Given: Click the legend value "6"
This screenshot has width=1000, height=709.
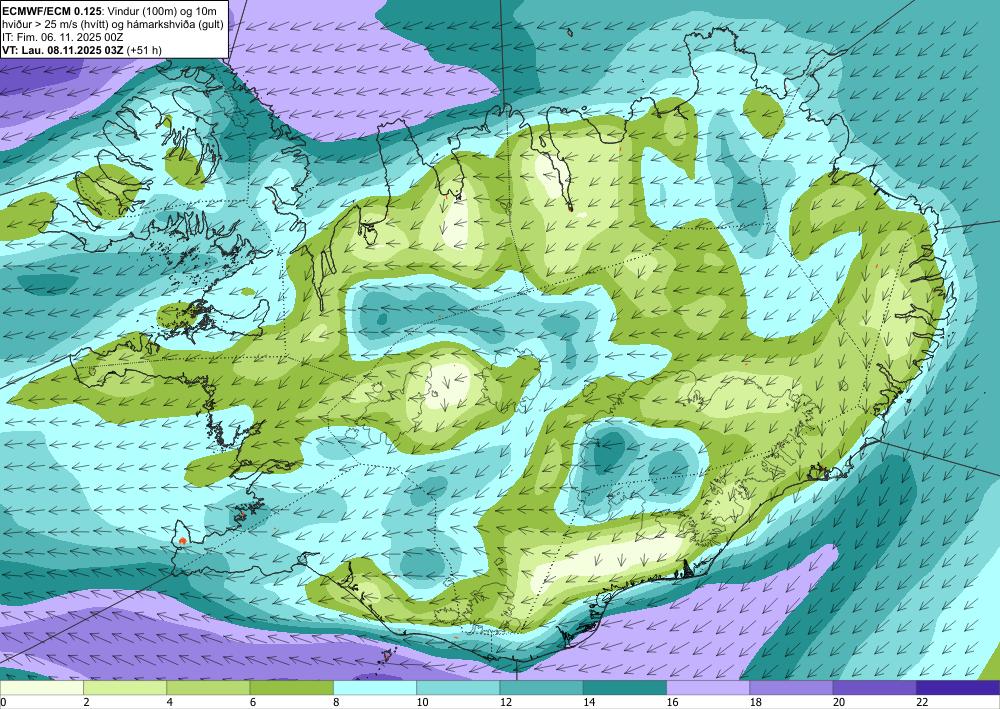Looking at the screenshot, I should 253,702.
